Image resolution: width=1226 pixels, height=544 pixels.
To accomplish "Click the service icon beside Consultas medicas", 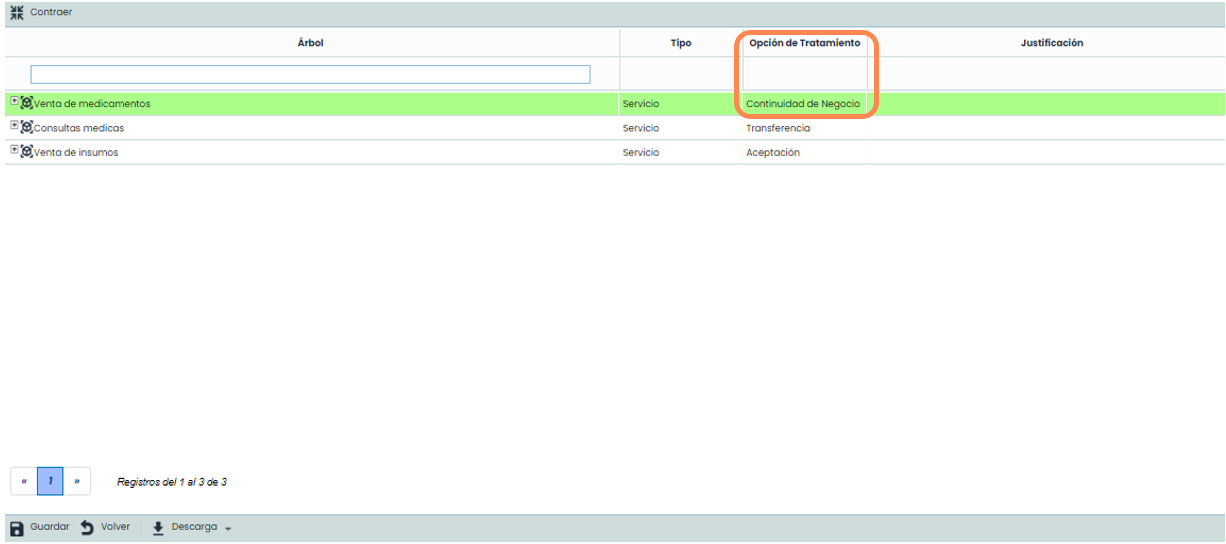I will pos(27,128).
